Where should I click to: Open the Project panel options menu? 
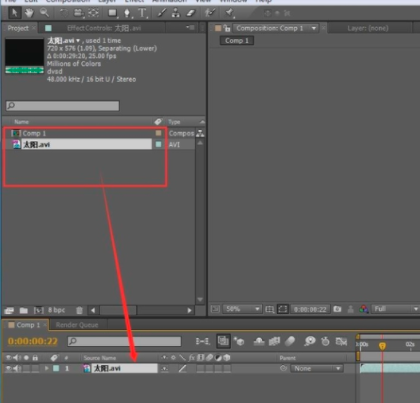click(190, 28)
